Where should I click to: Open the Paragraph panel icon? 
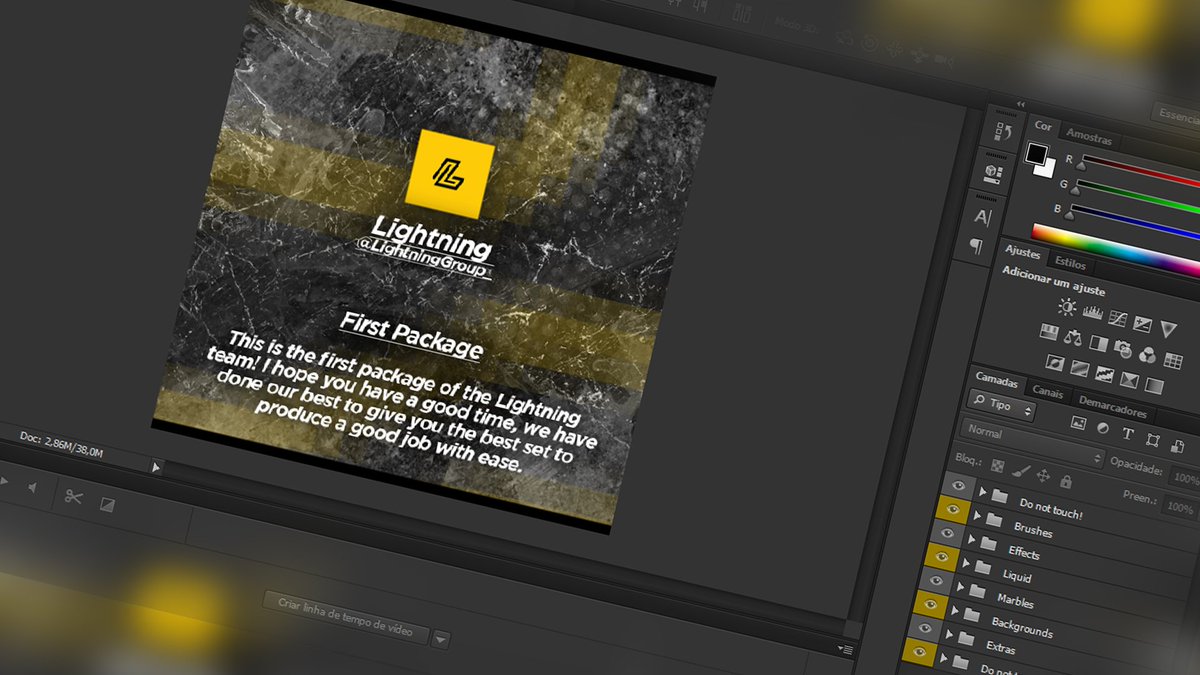click(x=975, y=246)
